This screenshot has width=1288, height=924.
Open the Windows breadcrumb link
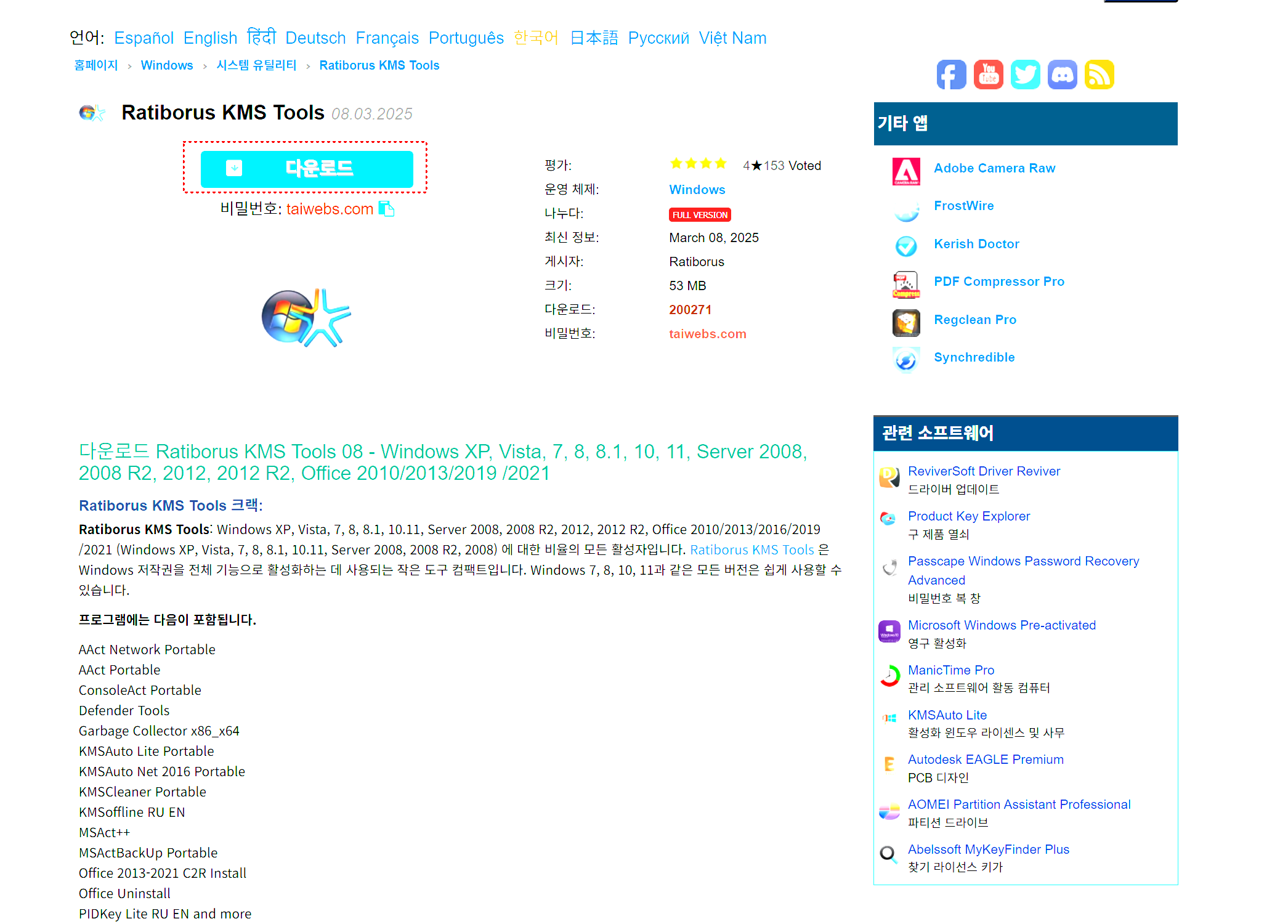pyautogui.click(x=166, y=65)
